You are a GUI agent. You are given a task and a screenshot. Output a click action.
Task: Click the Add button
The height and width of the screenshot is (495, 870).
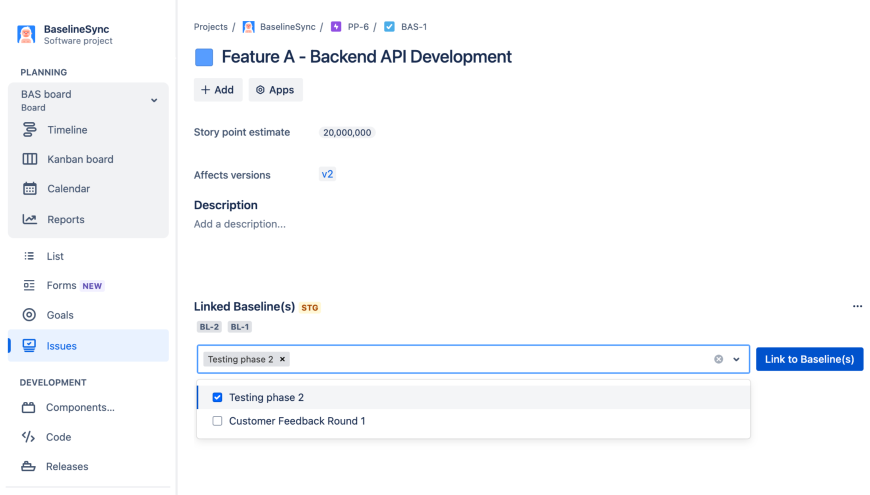(x=217, y=90)
